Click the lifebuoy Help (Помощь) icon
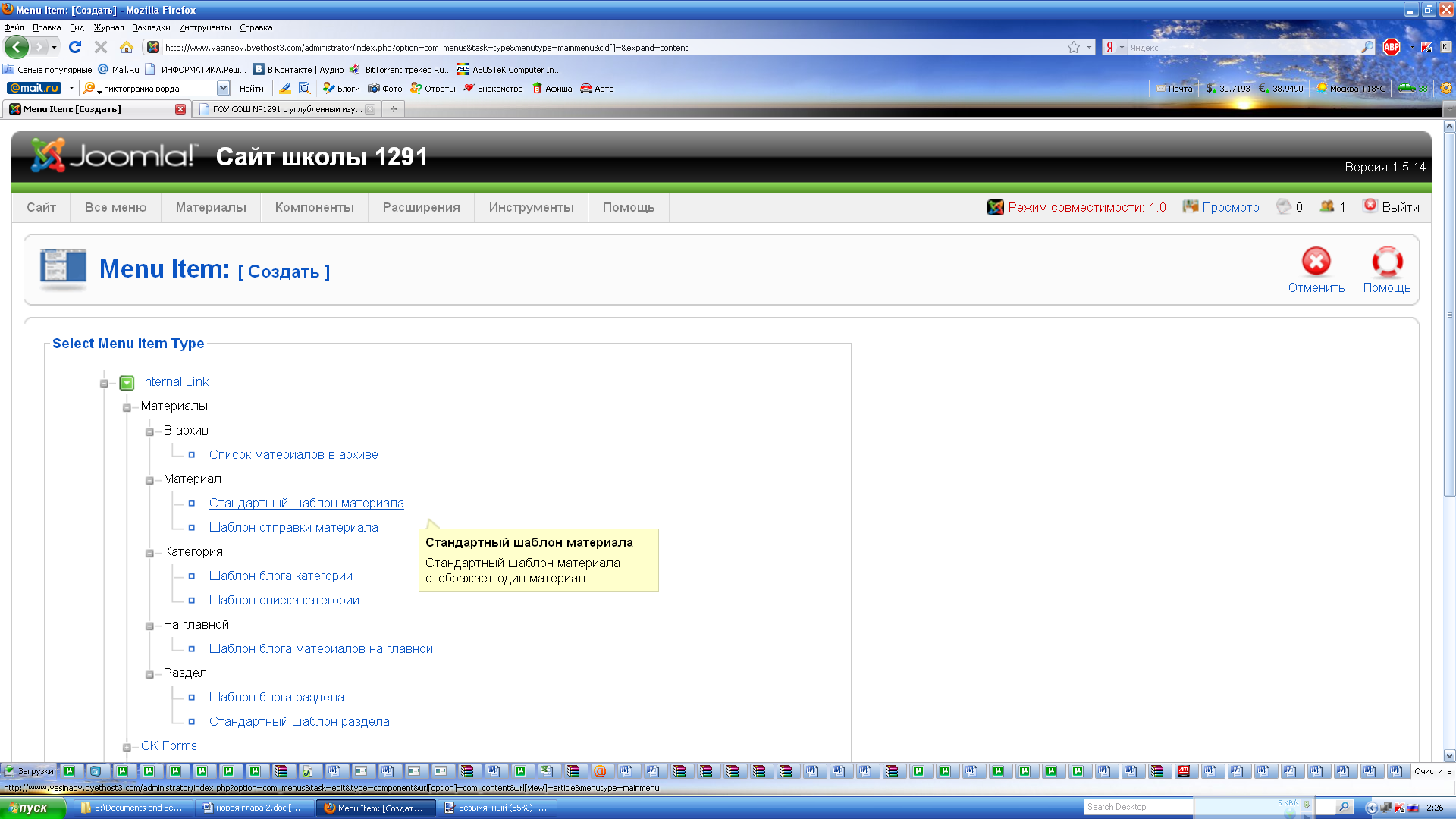 [x=1386, y=262]
